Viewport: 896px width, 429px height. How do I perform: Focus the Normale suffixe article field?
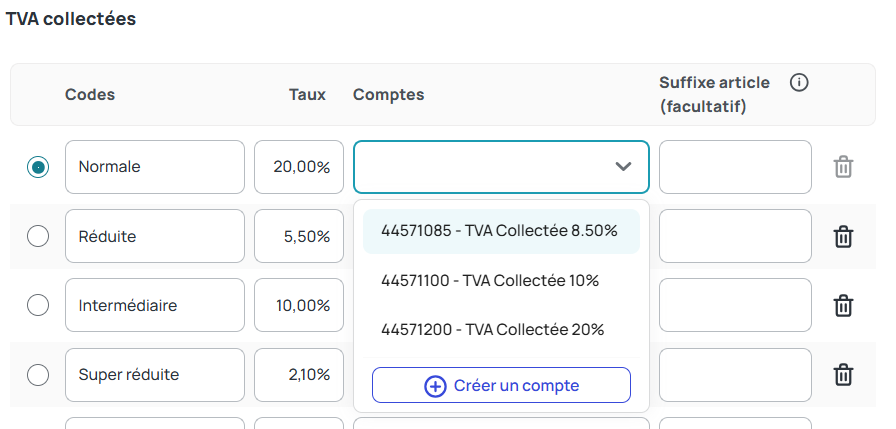[735, 167]
